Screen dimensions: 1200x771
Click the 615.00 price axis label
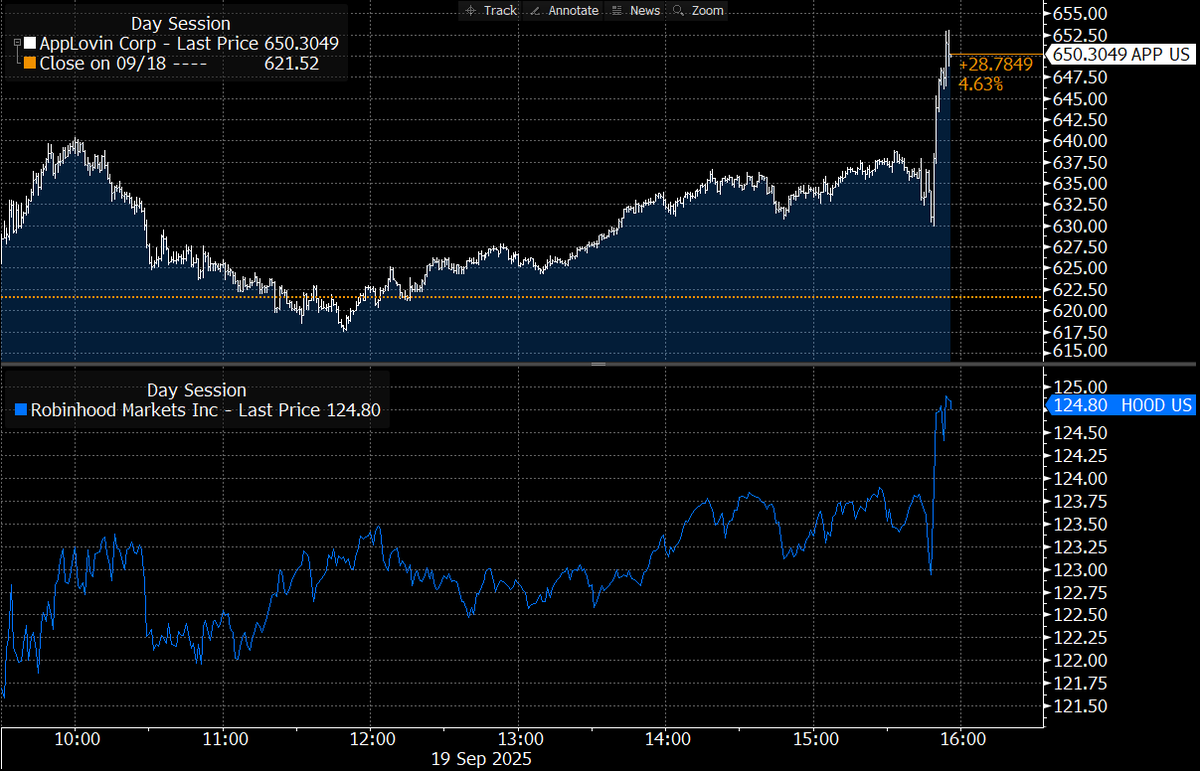click(x=1080, y=351)
